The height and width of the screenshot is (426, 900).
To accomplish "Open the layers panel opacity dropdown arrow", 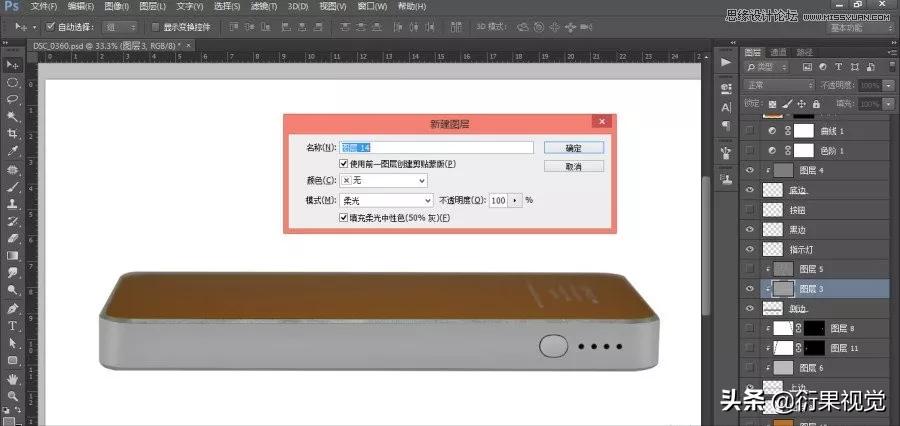I will pos(889,85).
